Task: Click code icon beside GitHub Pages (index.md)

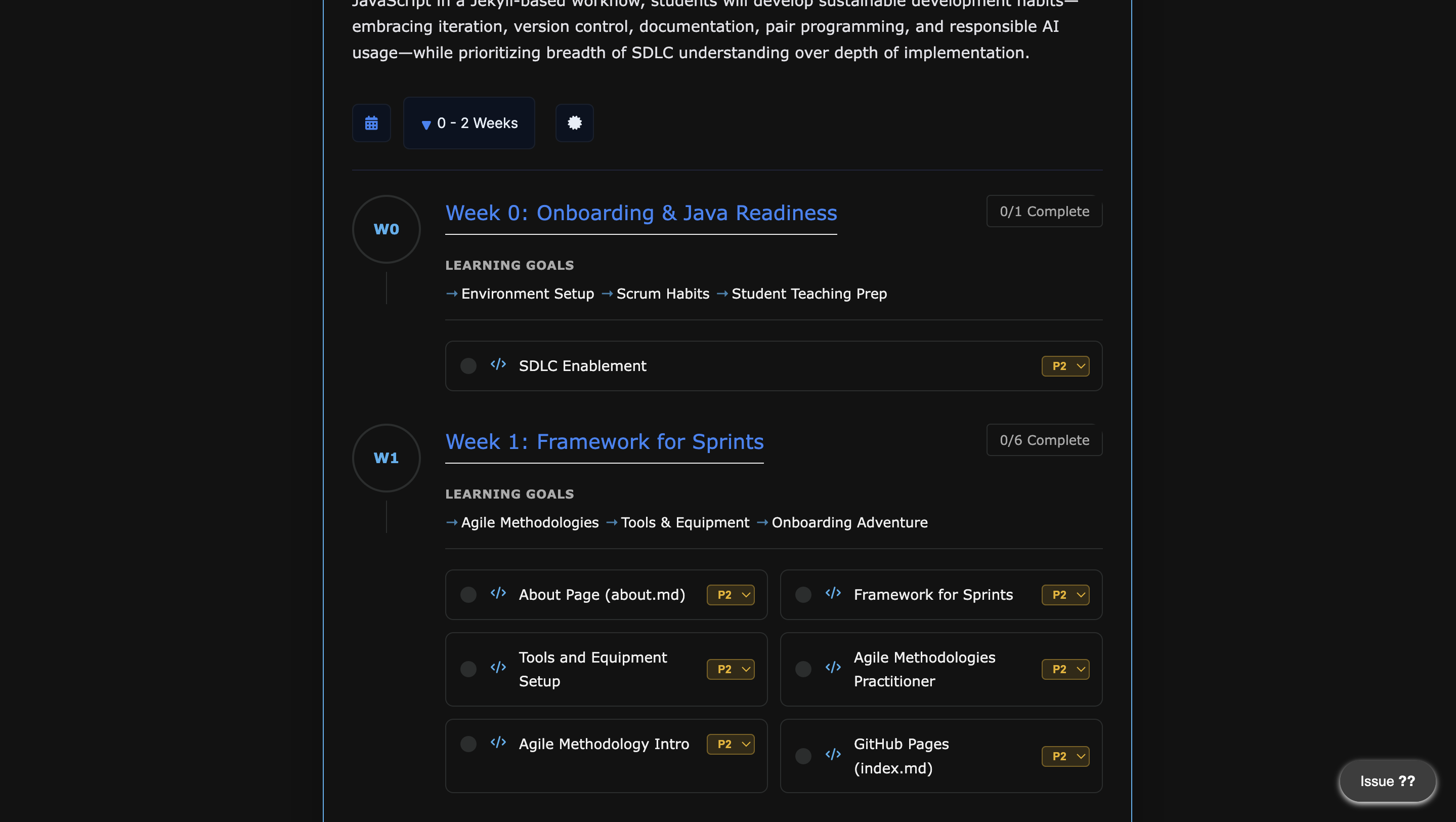Action: pos(833,755)
